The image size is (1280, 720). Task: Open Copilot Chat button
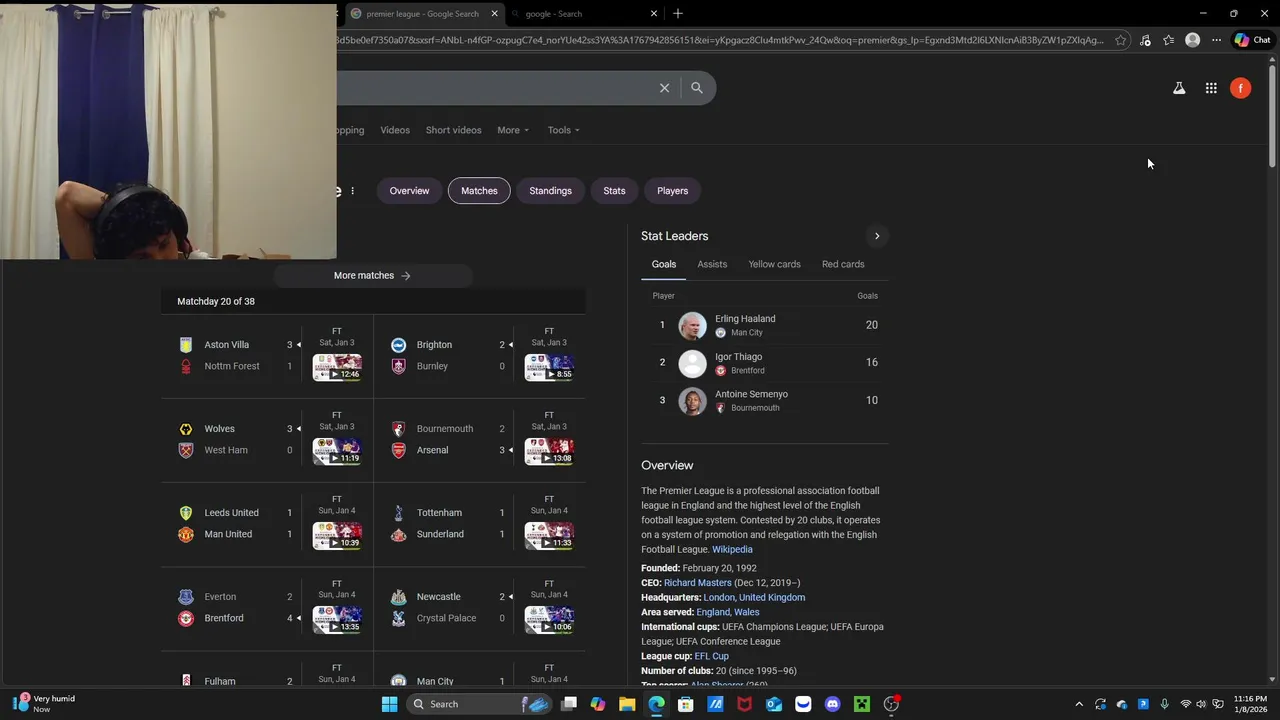(1252, 40)
